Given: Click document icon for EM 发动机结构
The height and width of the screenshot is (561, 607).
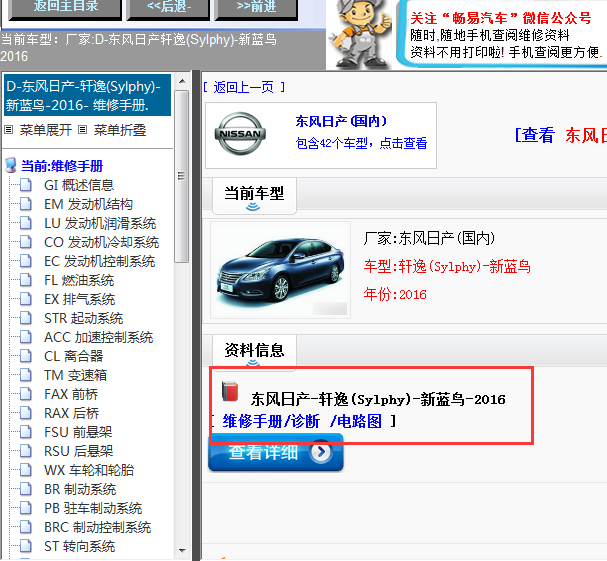Looking at the screenshot, I should click(x=26, y=204).
